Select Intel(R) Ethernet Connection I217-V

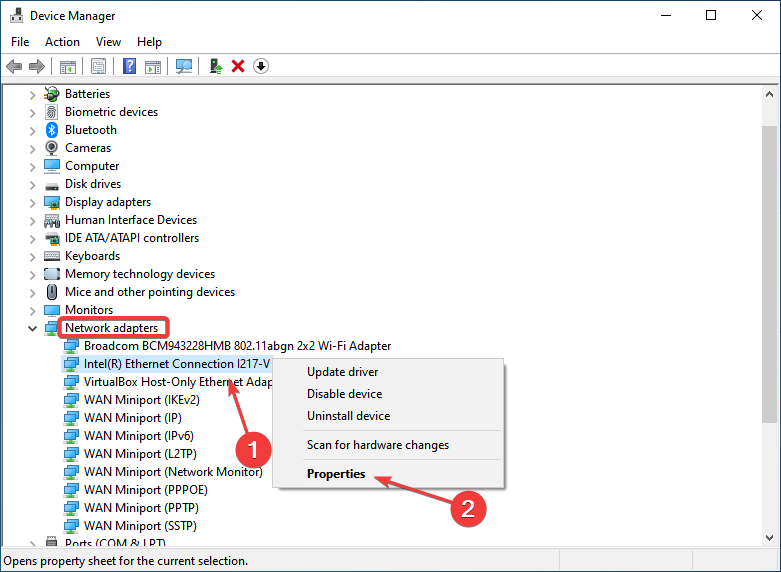(177, 364)
